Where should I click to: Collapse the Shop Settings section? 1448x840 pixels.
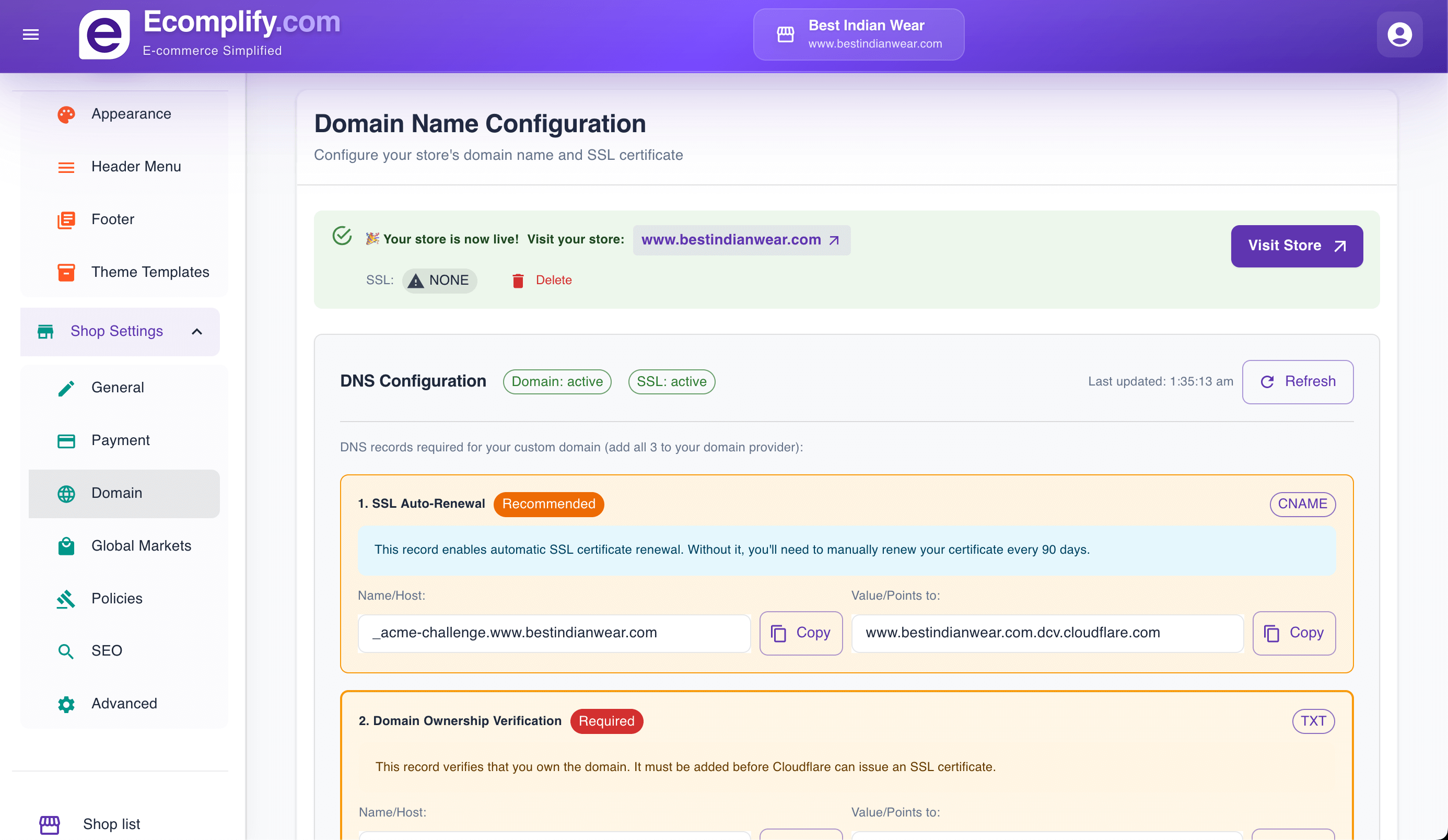click(x=196, y=332)
